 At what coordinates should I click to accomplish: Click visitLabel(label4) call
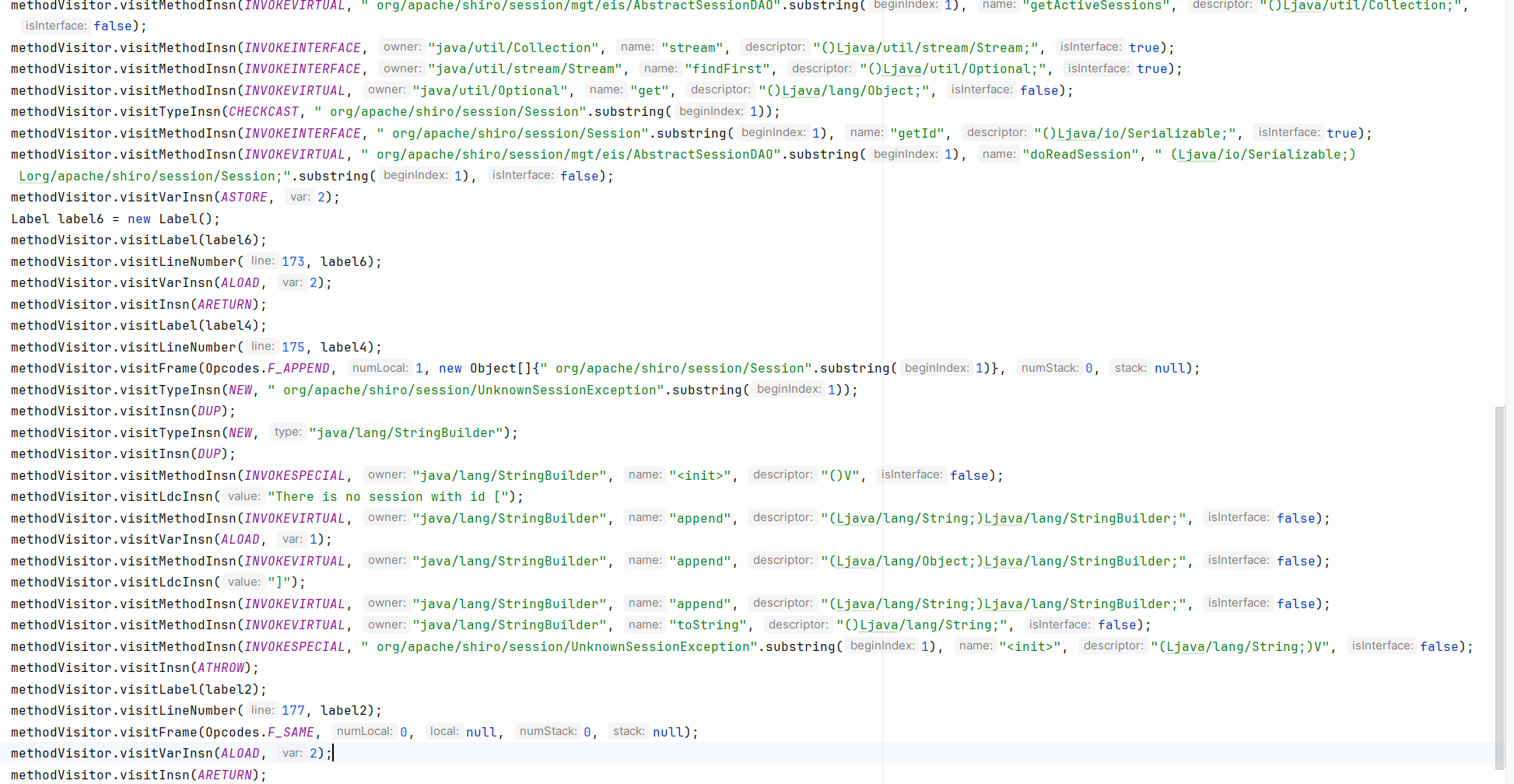(x=138, y=326)
